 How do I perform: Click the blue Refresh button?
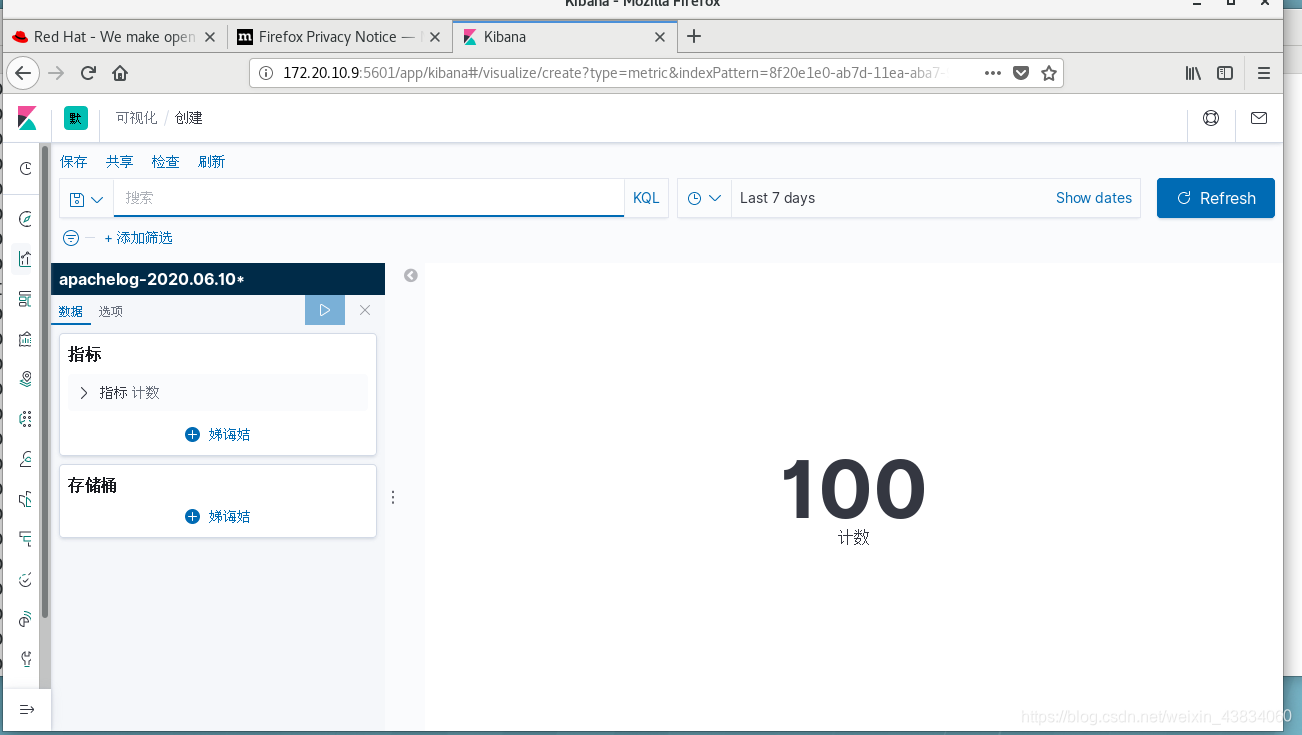[x=1216, y=198]
